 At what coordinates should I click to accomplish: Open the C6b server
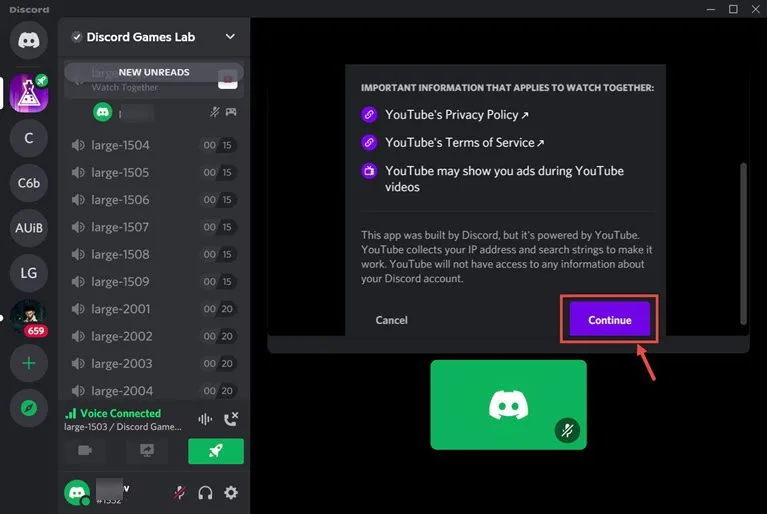tap(29, 183)
